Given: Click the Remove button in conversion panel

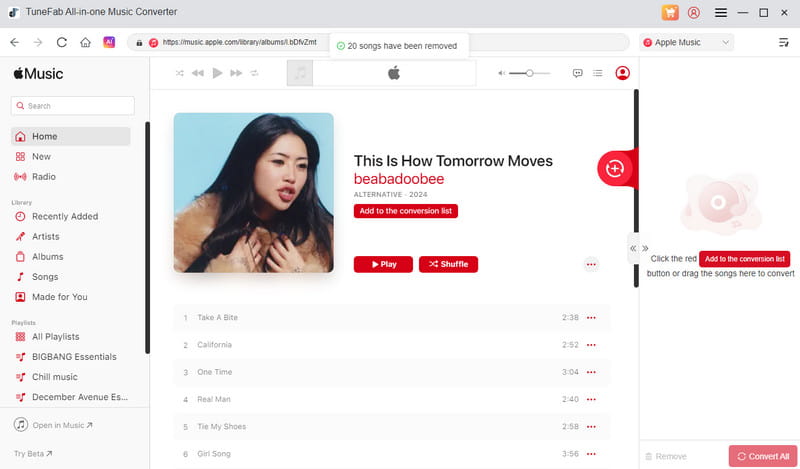Looking at the screenshot, I should [x=666, y=456].
